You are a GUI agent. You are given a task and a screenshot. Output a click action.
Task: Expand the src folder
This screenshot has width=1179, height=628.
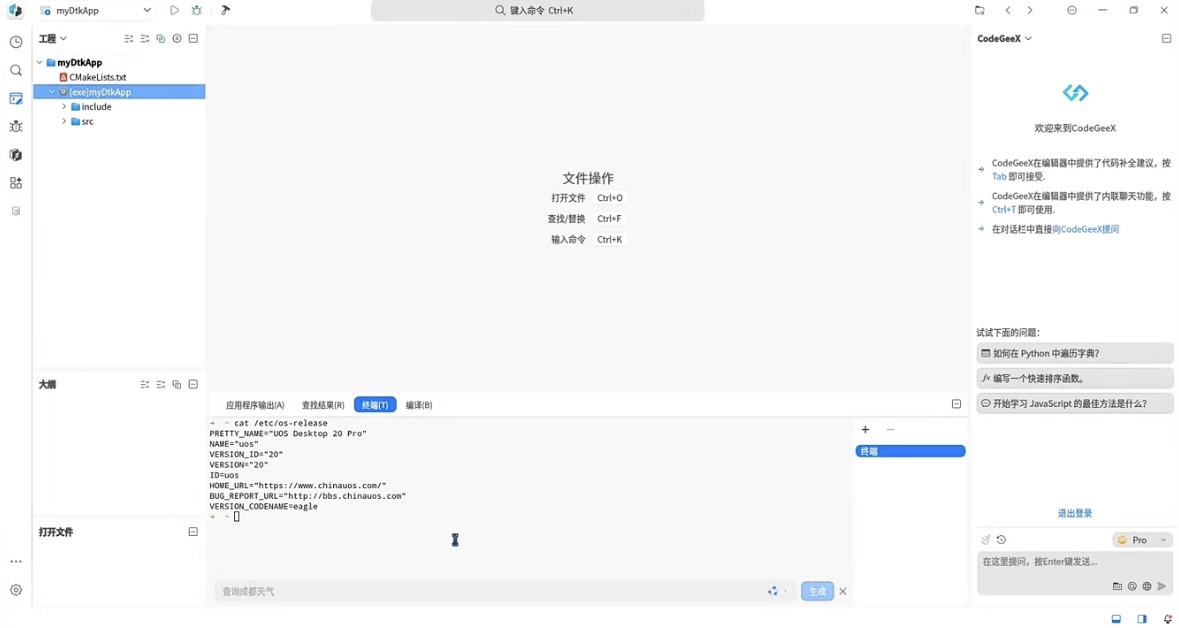pyautogui.click(x=64, y=121)
